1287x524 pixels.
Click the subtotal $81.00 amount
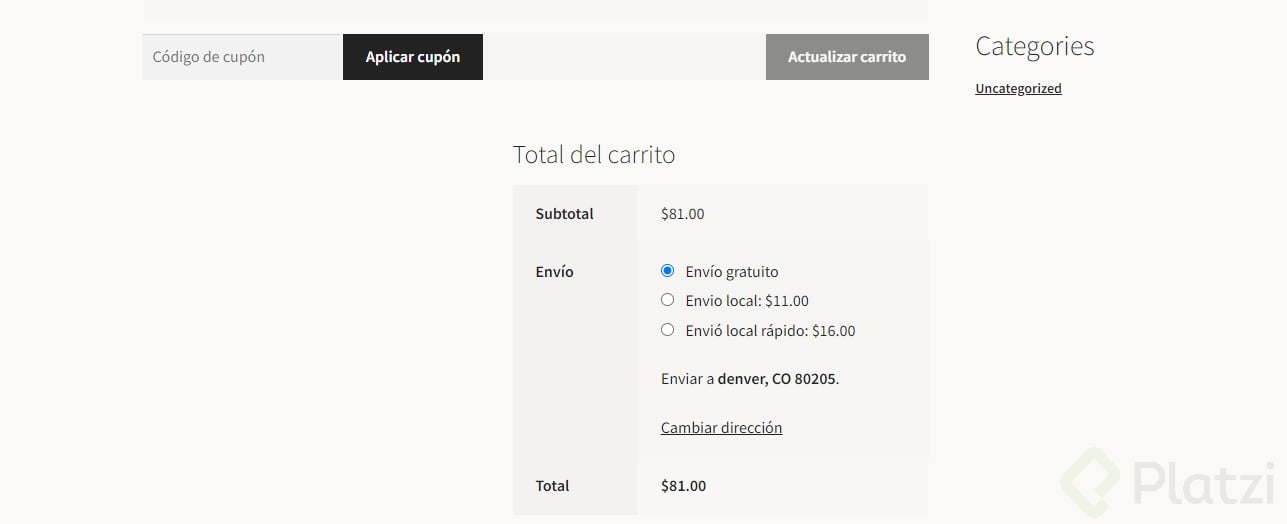(682, 214)
